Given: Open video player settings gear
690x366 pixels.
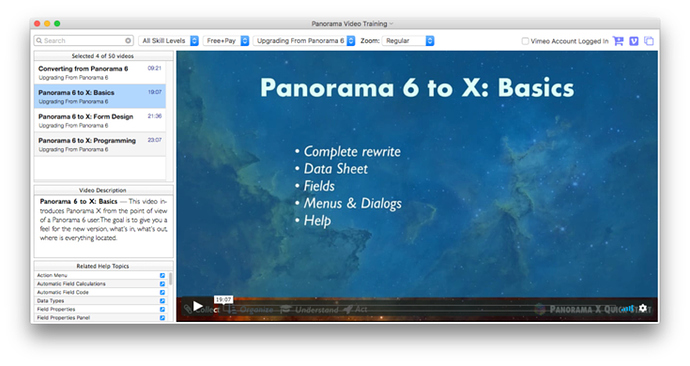Looking at the screenshot, I should (x=643, y=308).
